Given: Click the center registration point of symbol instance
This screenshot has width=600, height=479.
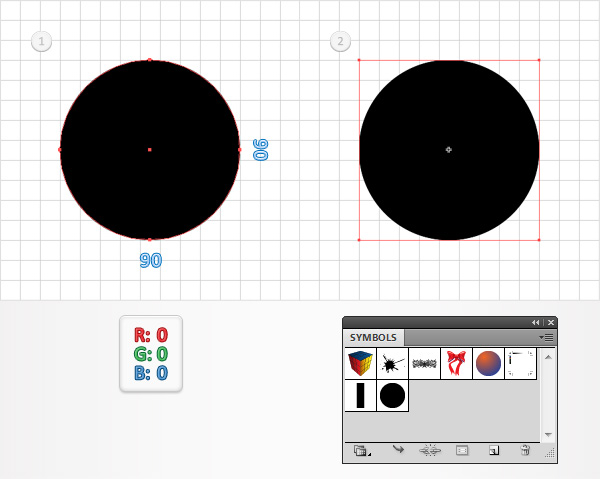Looking at the screenshot, I should tap(449, 150).
